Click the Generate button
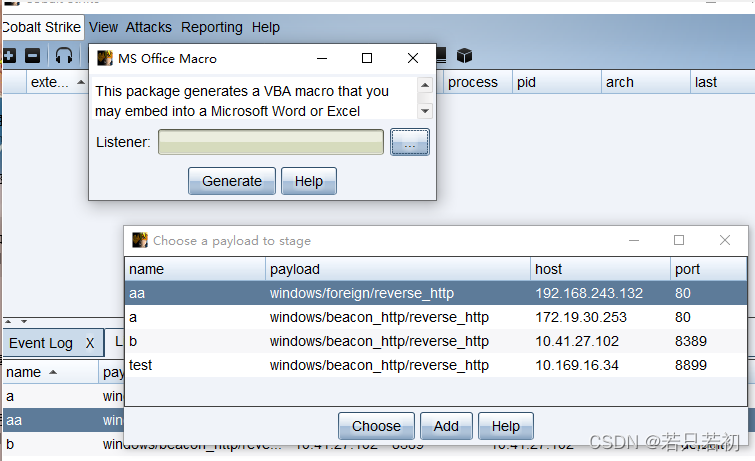755x461 pixels. click(x=232, y=181)
